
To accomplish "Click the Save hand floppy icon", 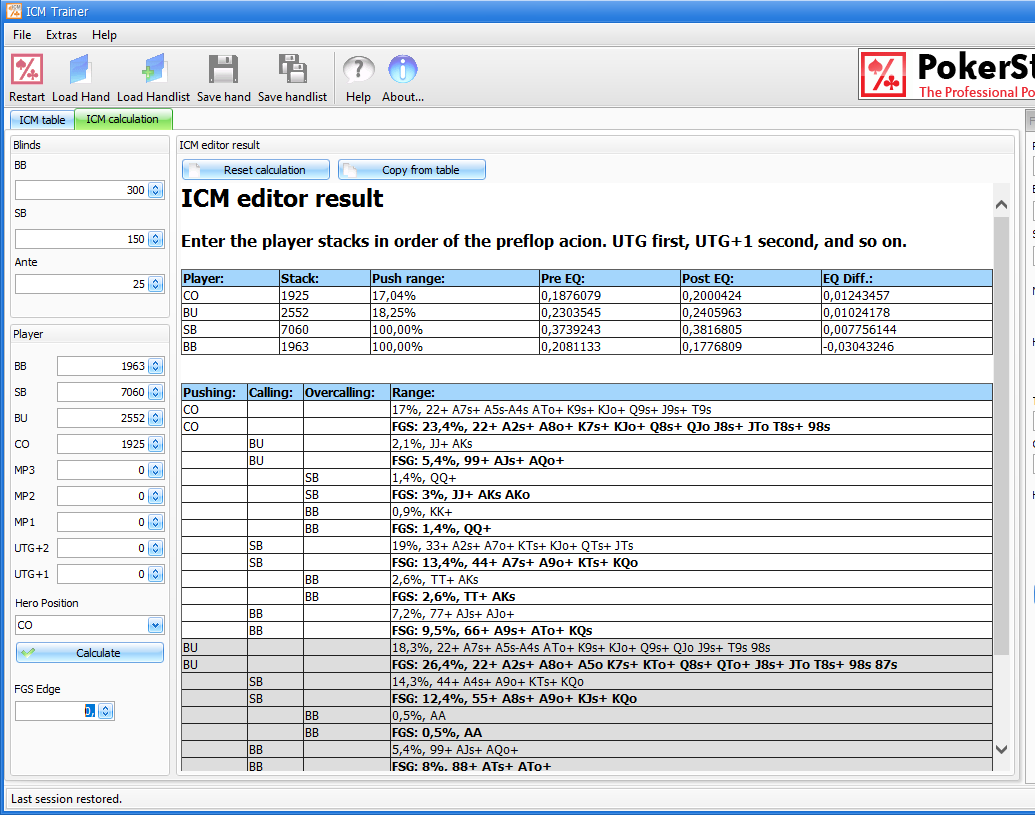I will [x=224, y=70].
